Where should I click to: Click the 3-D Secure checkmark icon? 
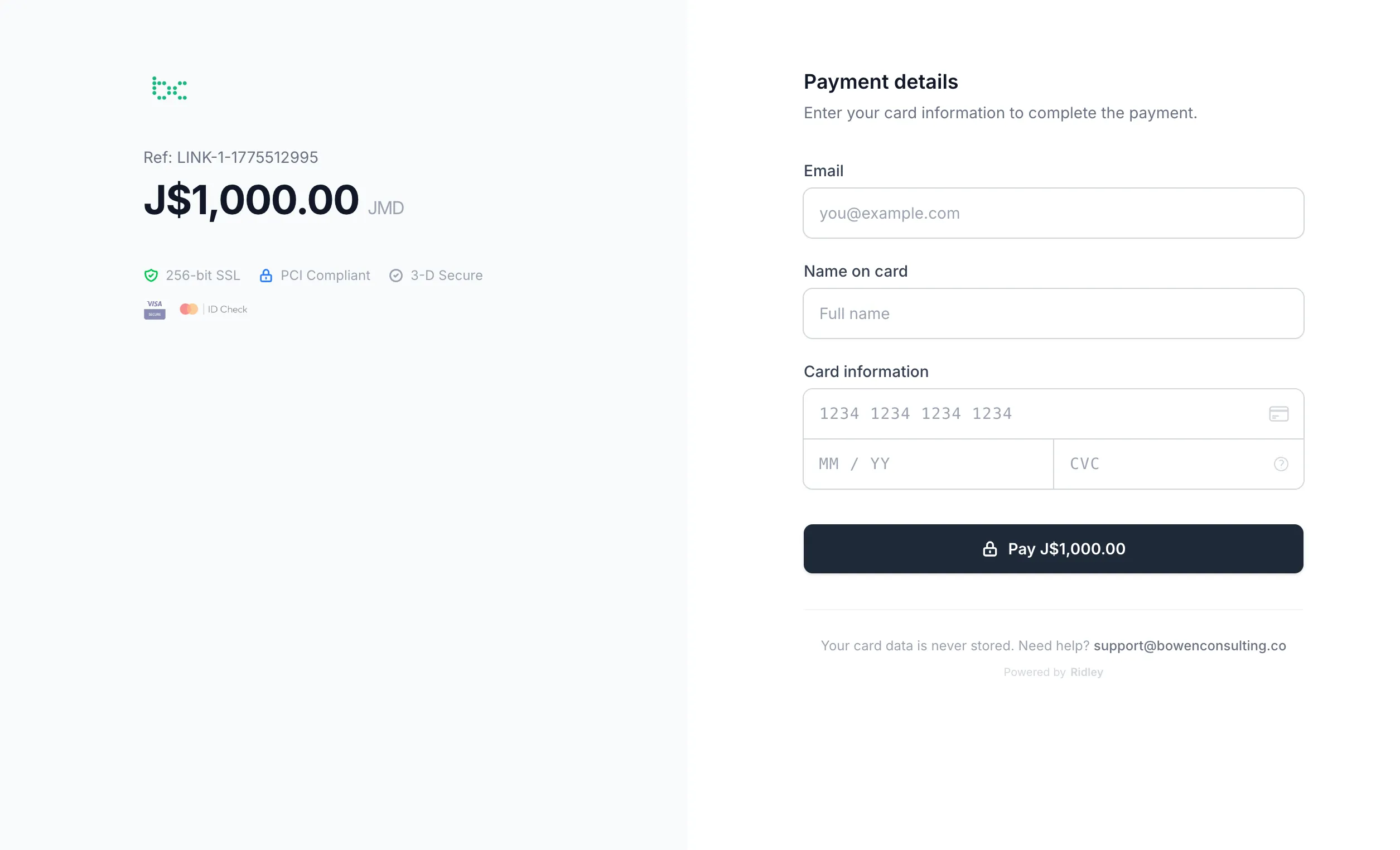[396, 275]
